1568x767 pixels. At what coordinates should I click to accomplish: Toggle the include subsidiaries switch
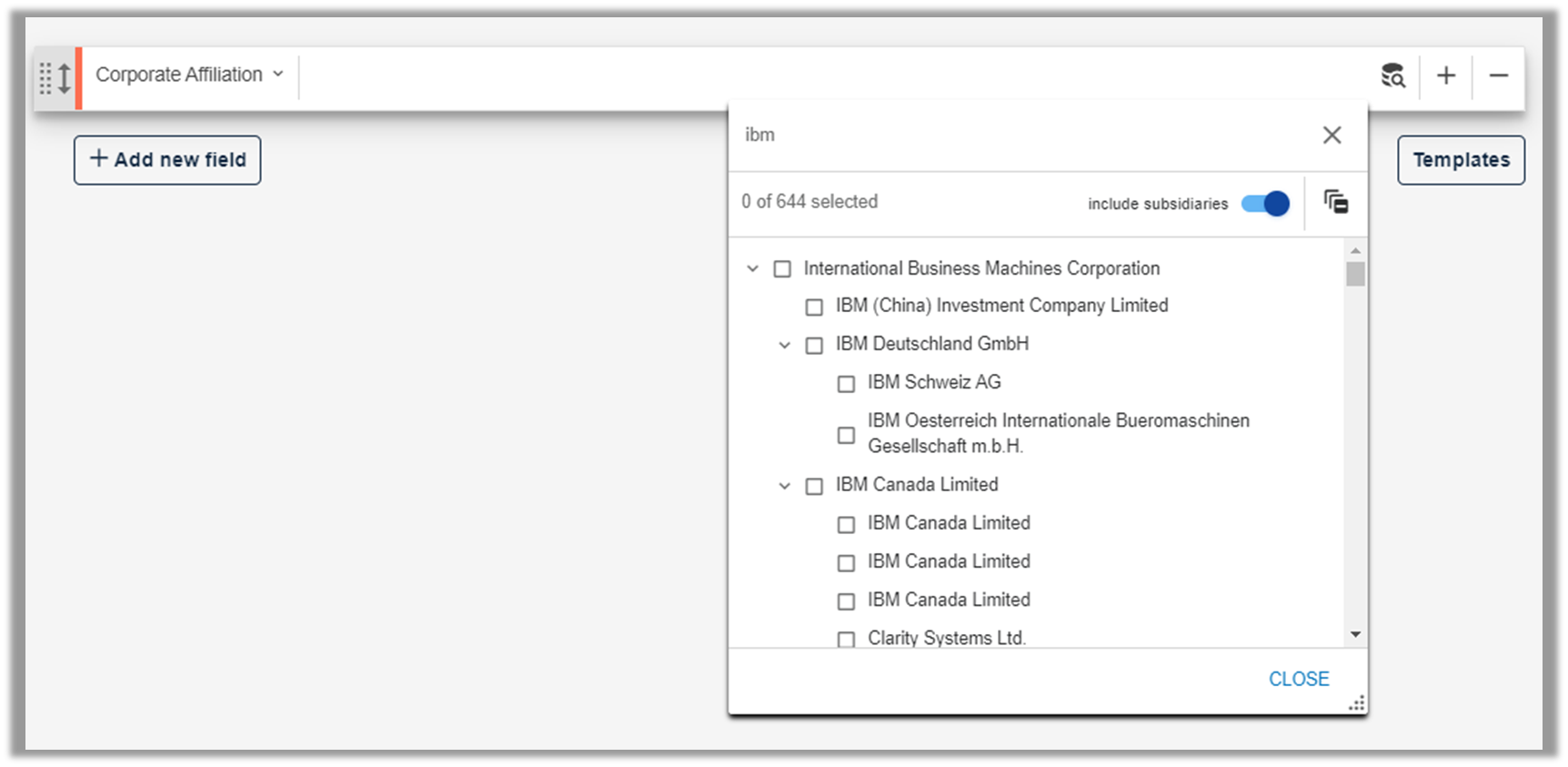click(x=1266, y=204)
